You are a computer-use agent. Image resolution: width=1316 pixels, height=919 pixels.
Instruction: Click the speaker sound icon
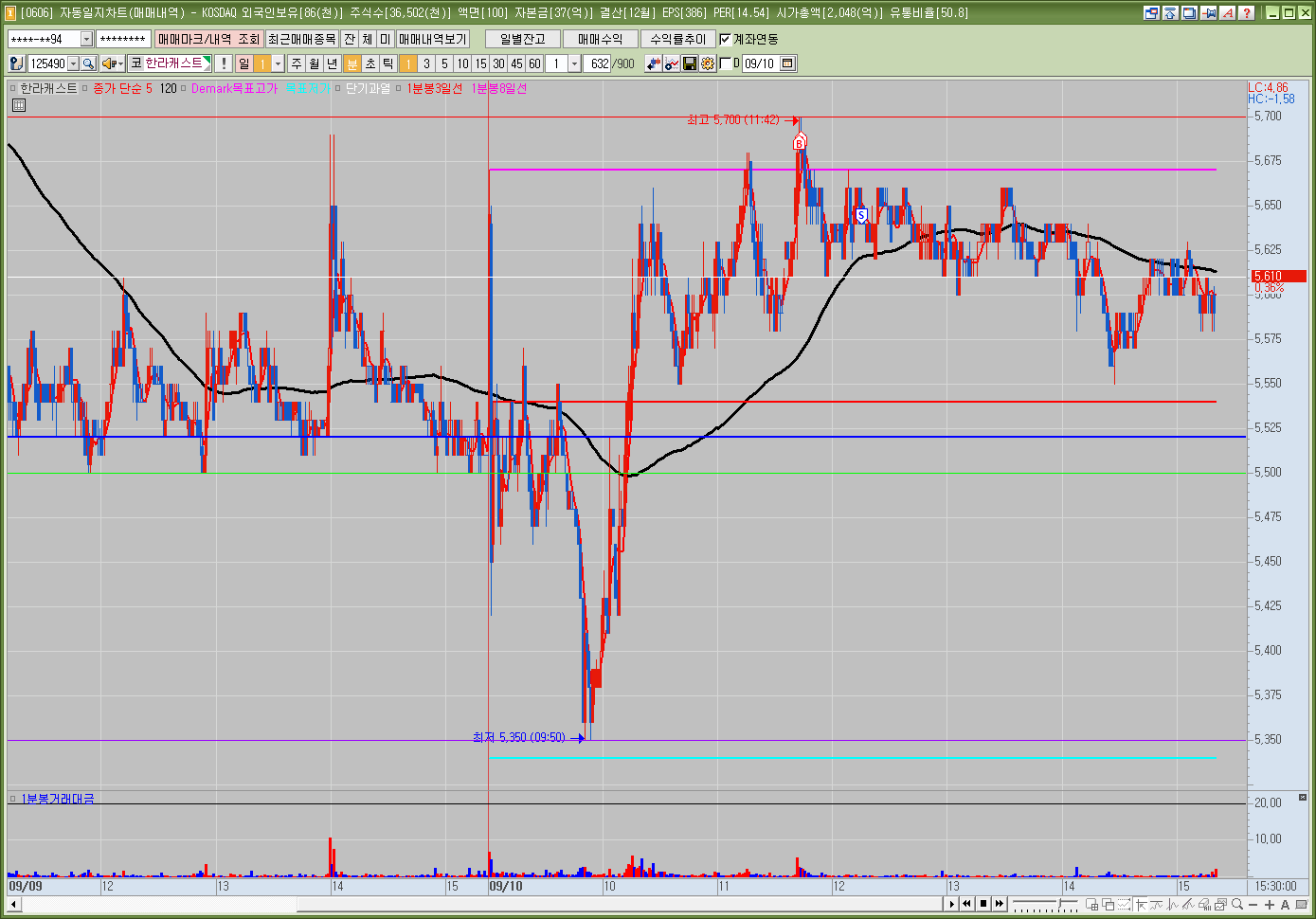[109, 63]
